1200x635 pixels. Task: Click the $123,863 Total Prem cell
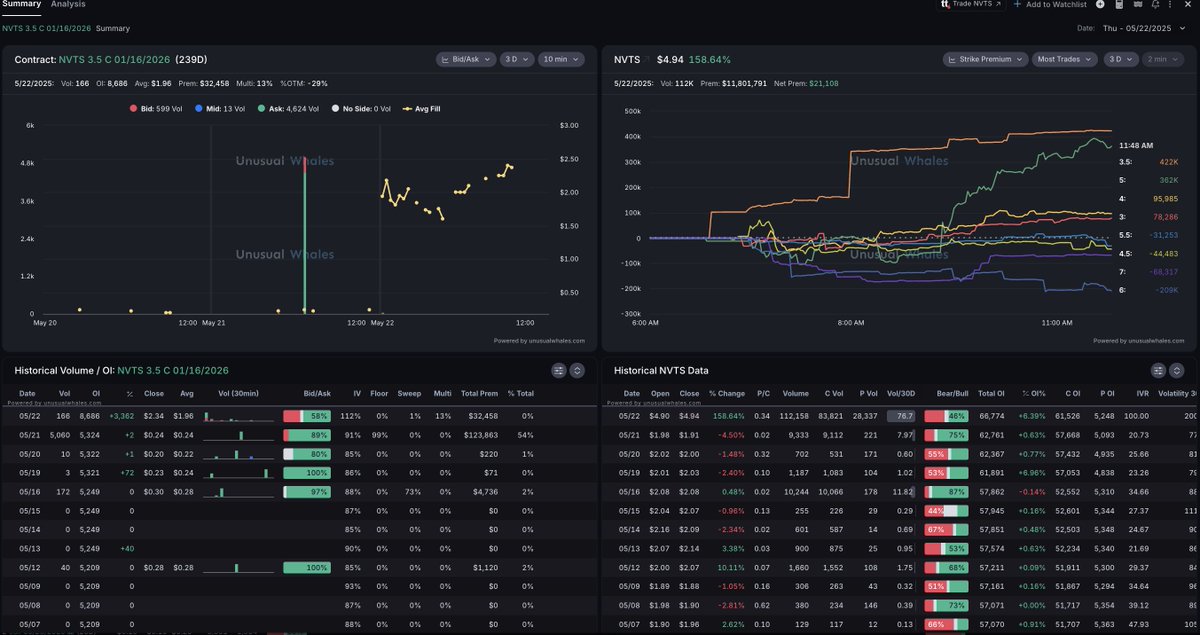(481, 435)
